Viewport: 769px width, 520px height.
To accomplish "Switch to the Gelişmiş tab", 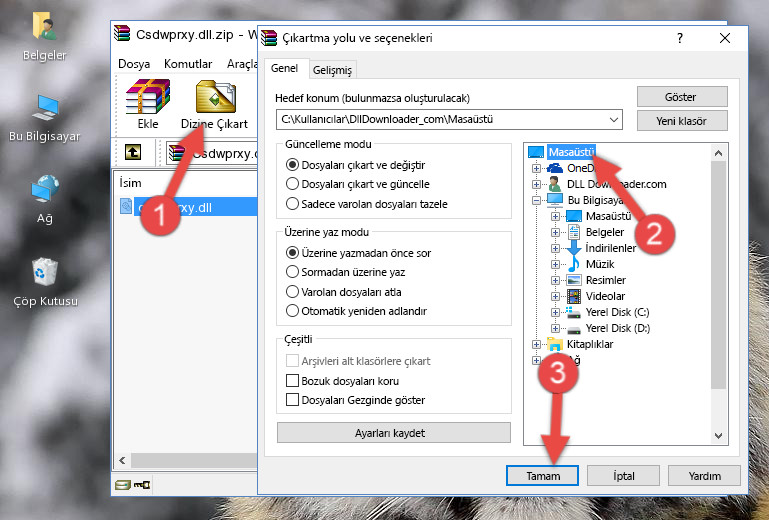I will (x=332, y=70).
